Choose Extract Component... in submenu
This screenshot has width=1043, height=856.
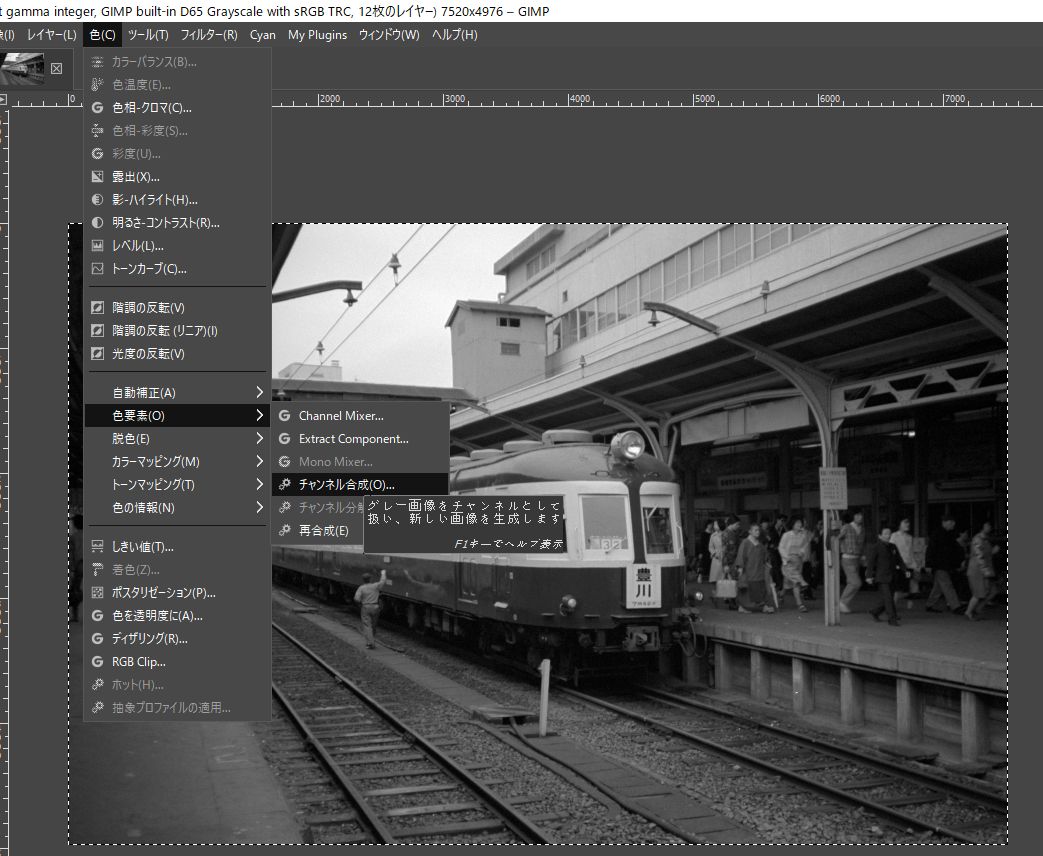tap(361, 439)
